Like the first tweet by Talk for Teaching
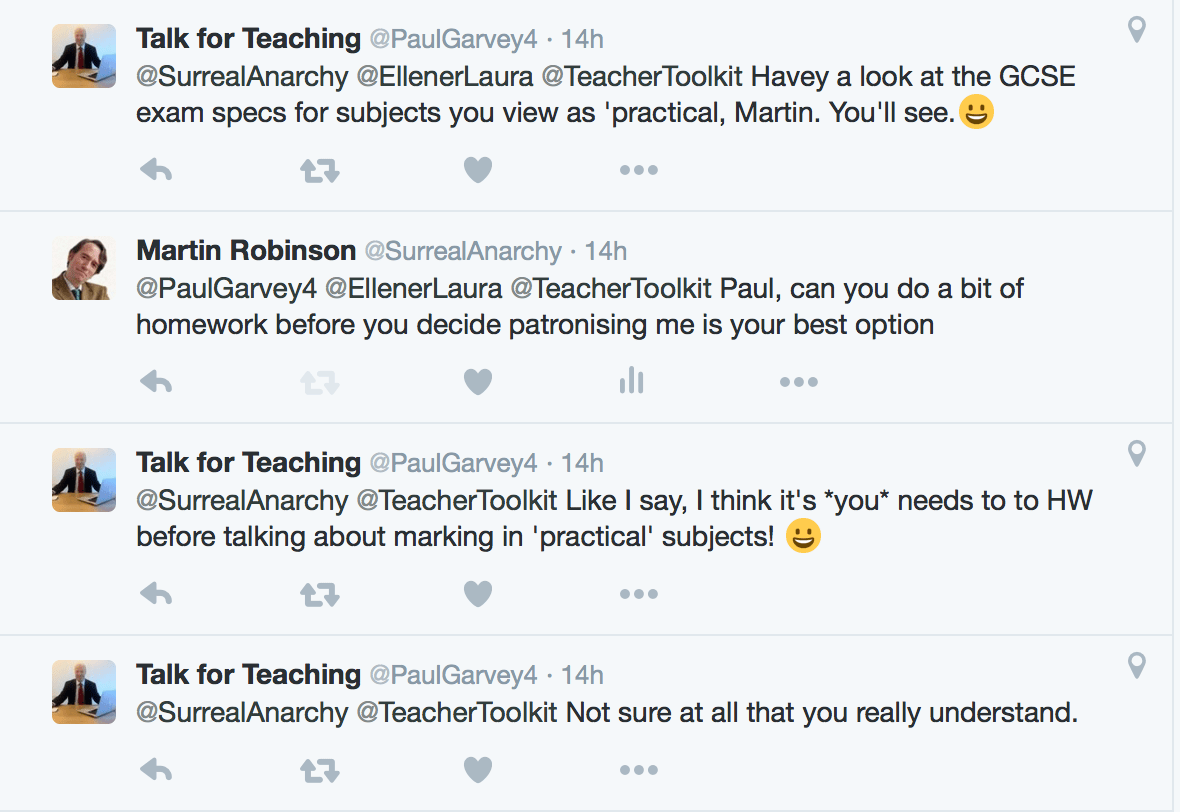 478,169
